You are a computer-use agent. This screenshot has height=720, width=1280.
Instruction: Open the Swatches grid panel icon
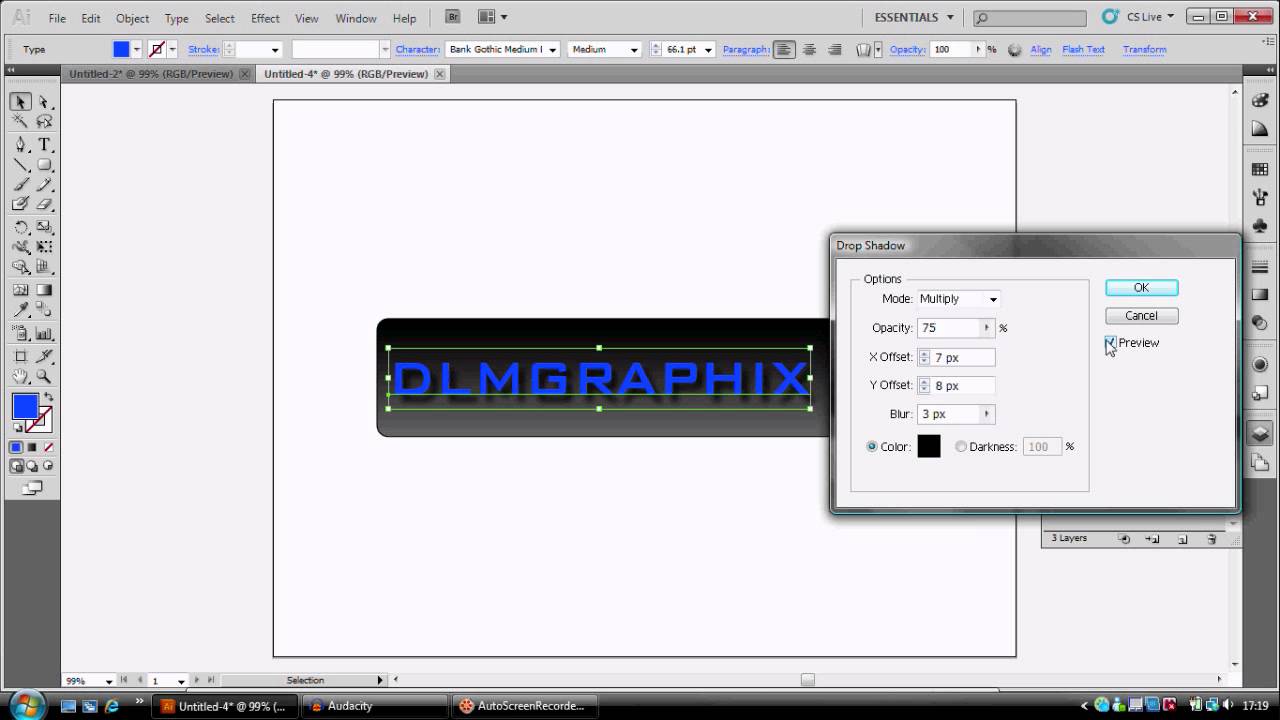pyautogui.click(x=1260, y=169)
